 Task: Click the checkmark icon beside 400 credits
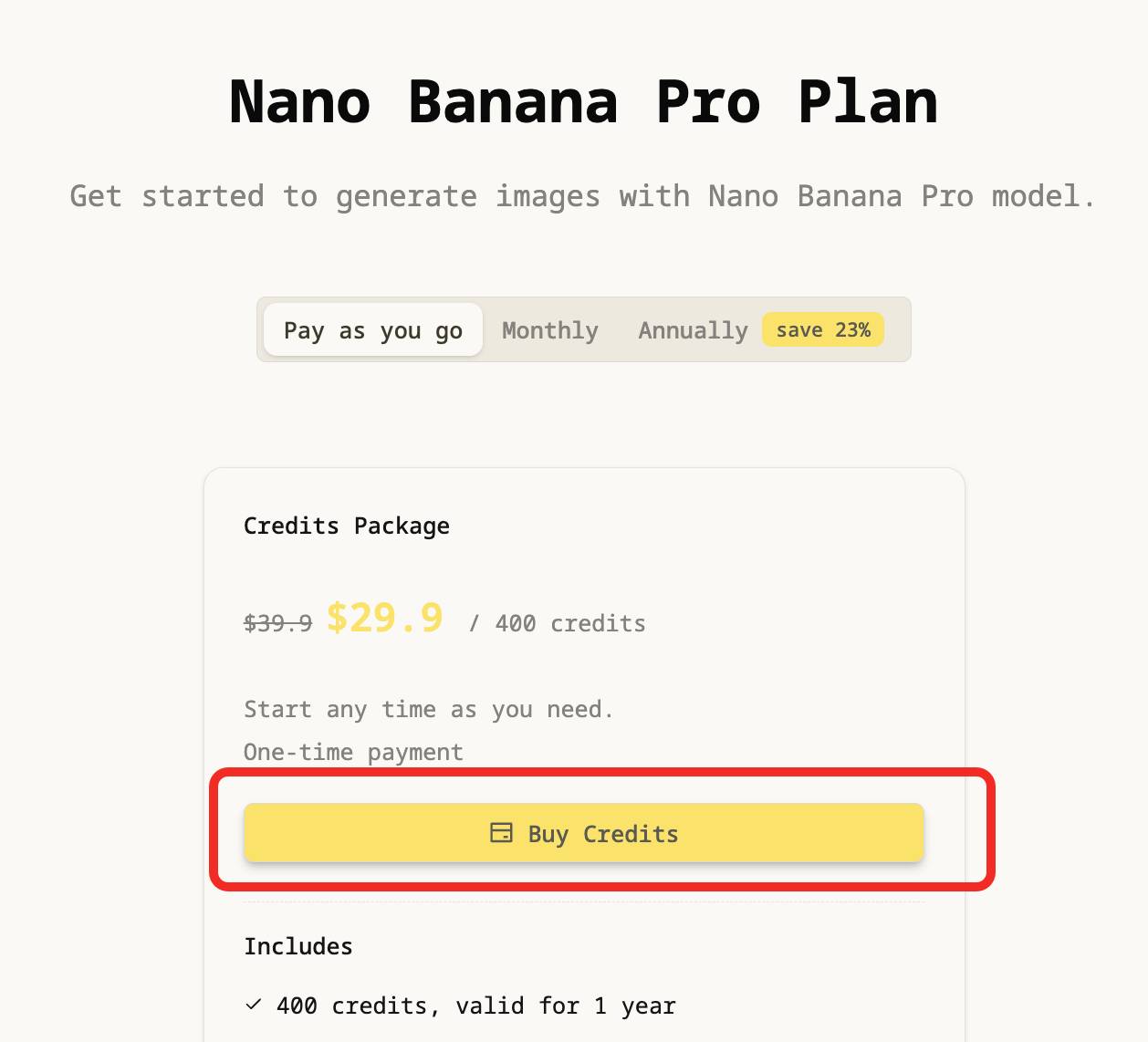click(x=254, y=1005)
